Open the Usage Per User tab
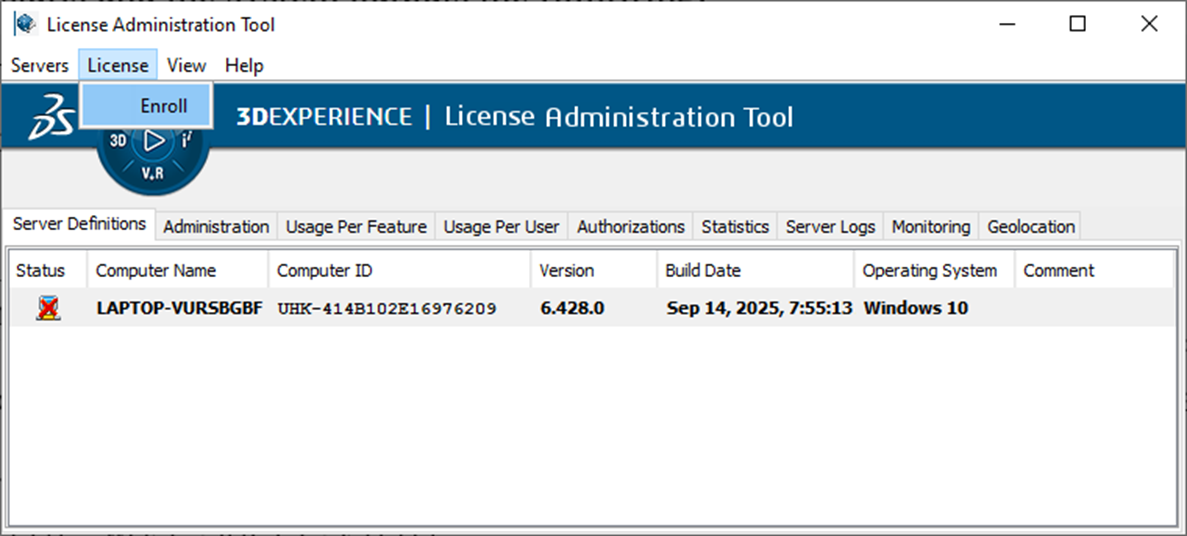1187x536 pixels. coord(501,227)
